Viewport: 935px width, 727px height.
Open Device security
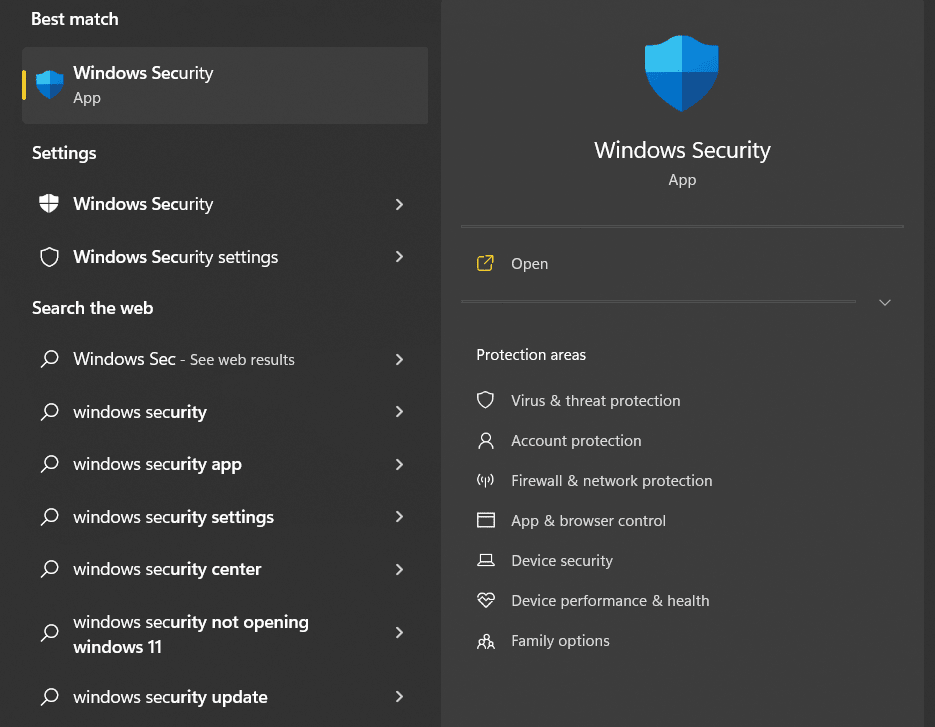pos(561,560)
